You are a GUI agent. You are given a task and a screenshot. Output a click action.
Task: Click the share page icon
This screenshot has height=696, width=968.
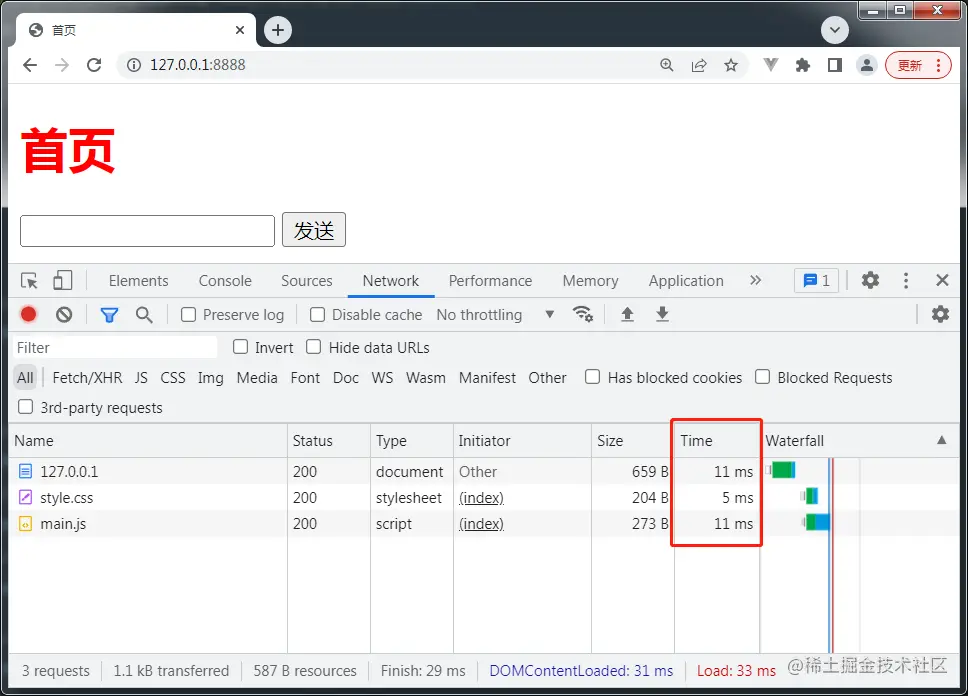coord(699,65)
